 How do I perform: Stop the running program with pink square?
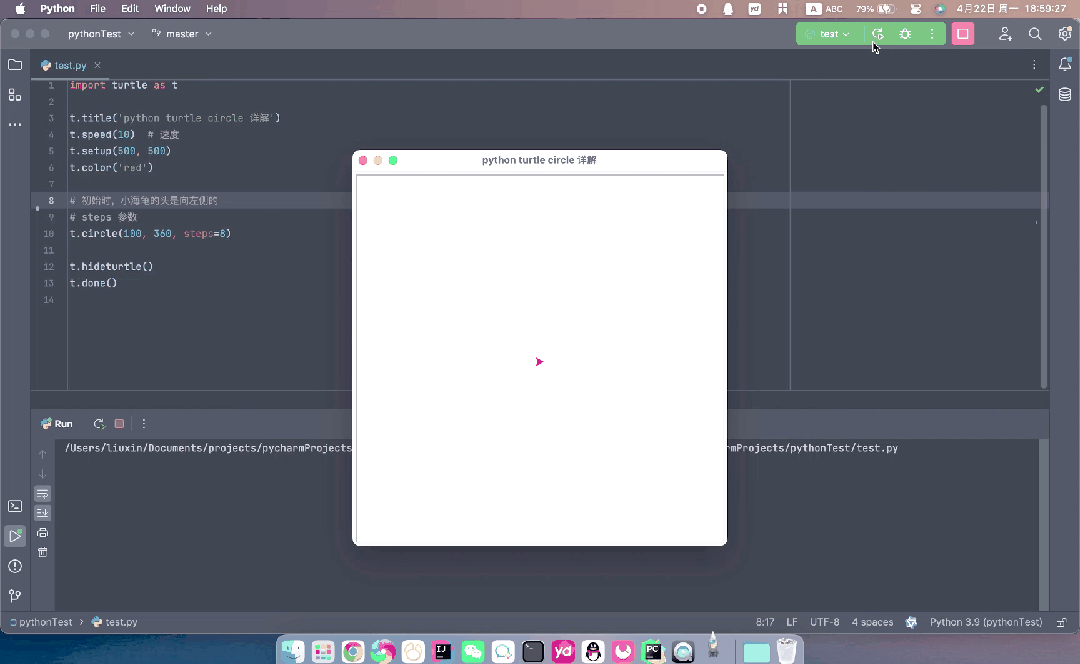click(x=962, y=34)
